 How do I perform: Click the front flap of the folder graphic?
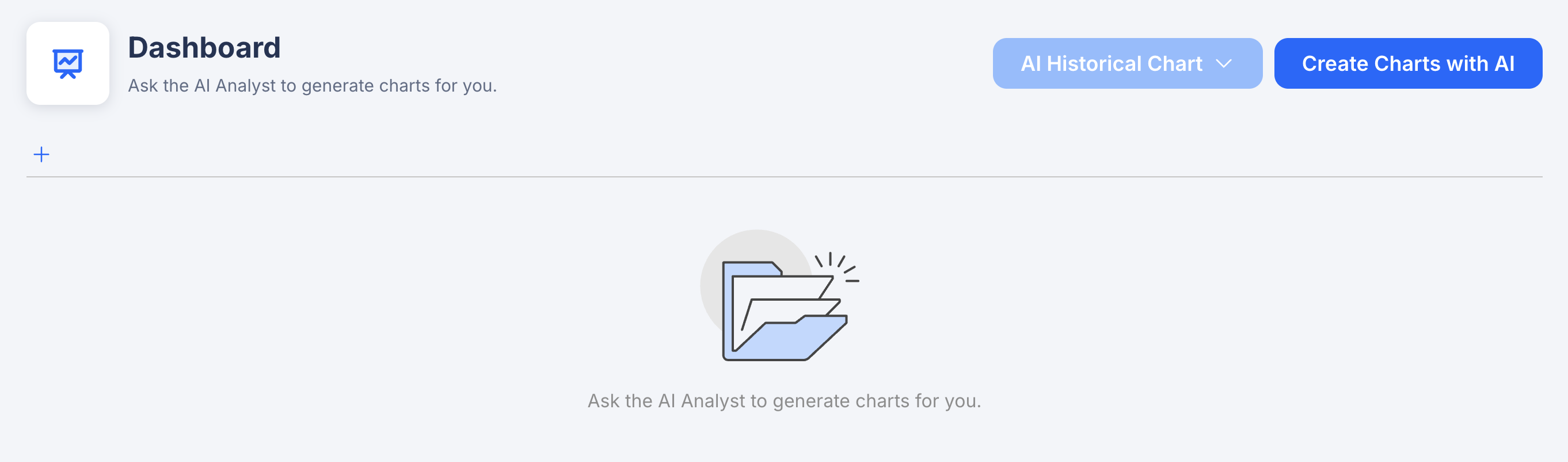[x=791, y=342]
